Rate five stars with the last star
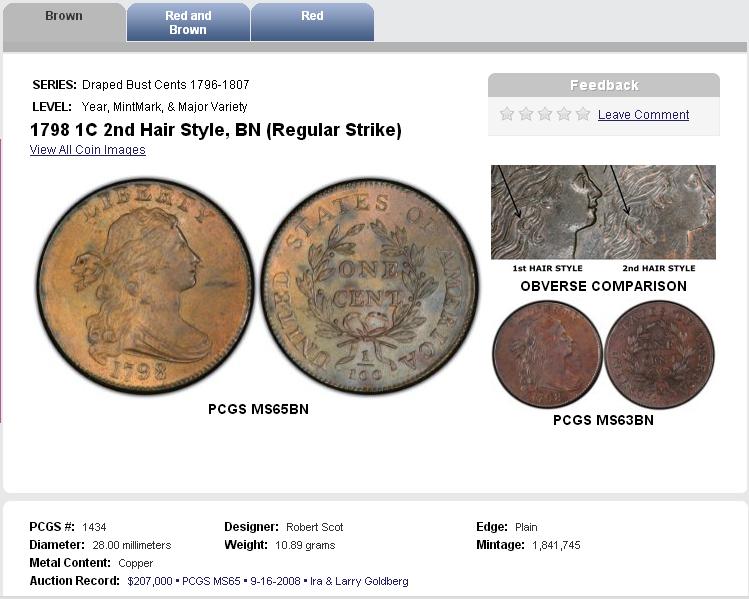The width and height of the screenshot is (749, 599). tap(583, 114)
